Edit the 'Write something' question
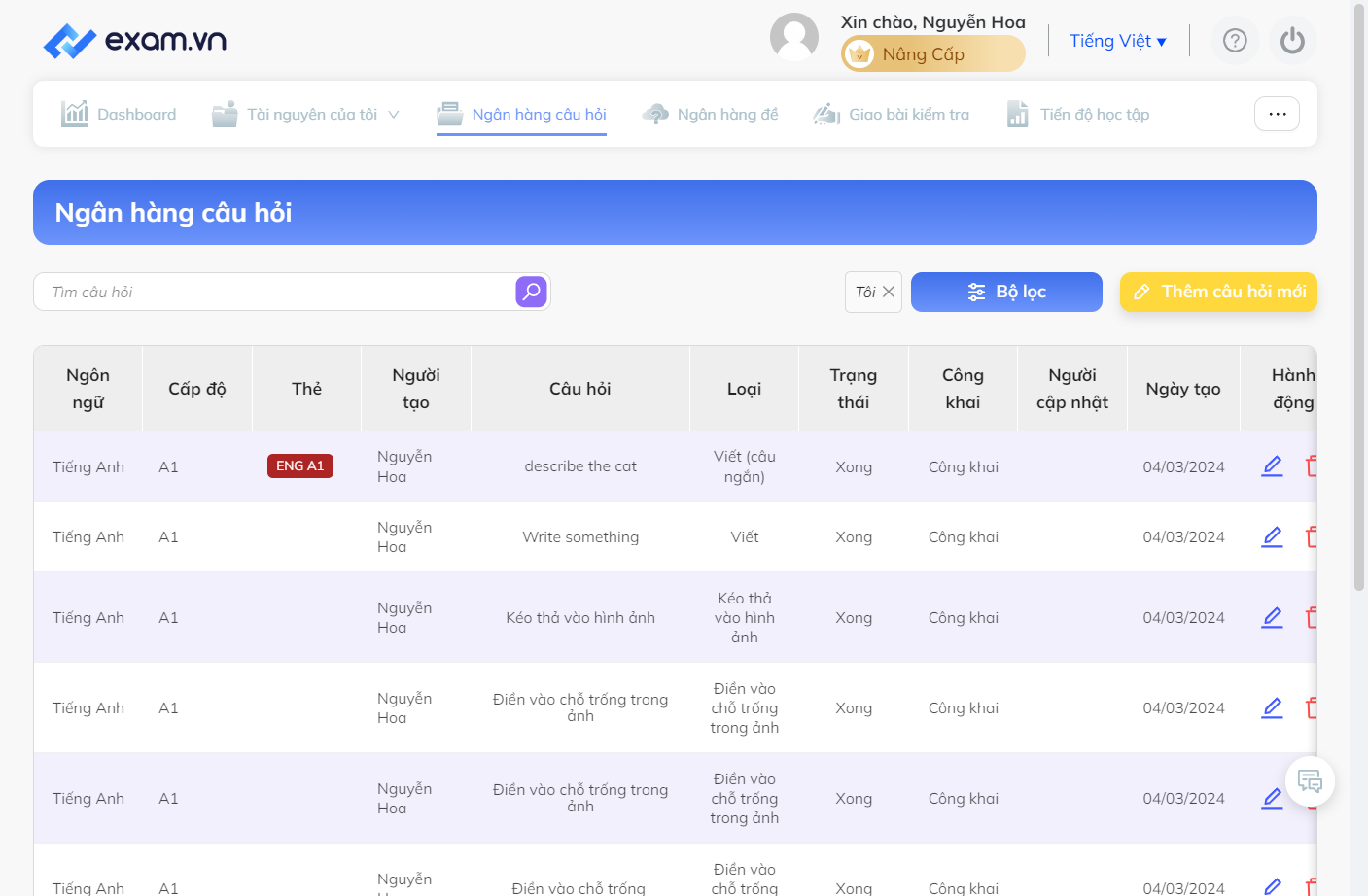The width and height of the screenshot is (1368, 896). [x=1272, y=536]
